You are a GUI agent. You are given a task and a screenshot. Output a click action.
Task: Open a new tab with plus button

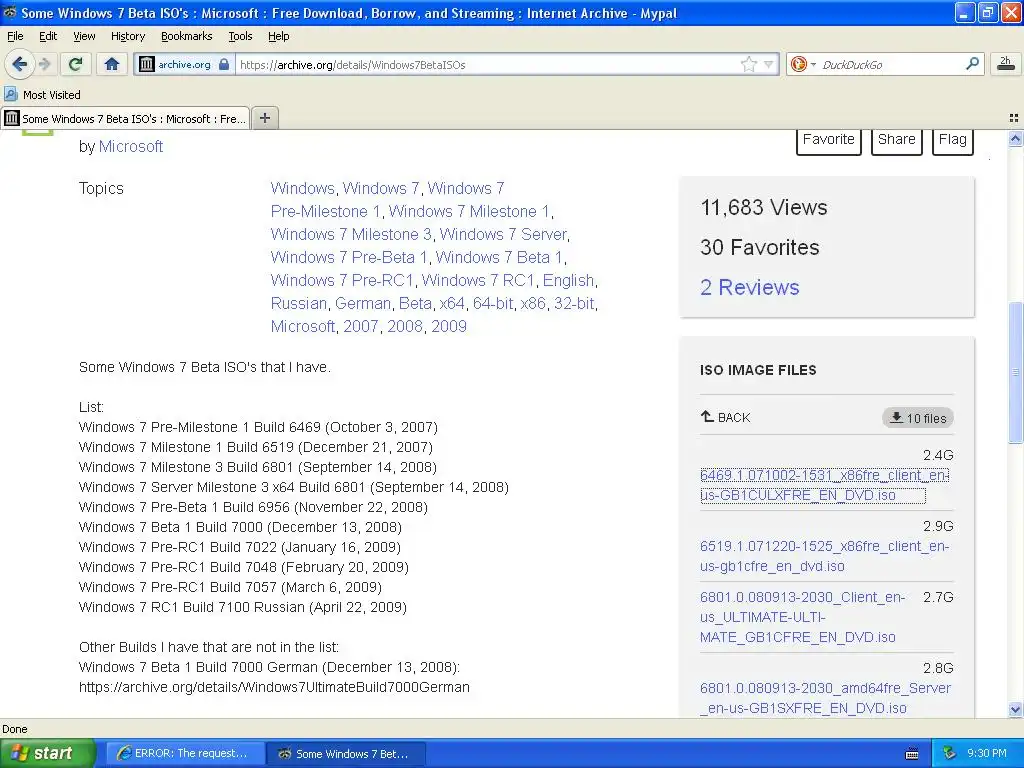[x=264, y=118]
